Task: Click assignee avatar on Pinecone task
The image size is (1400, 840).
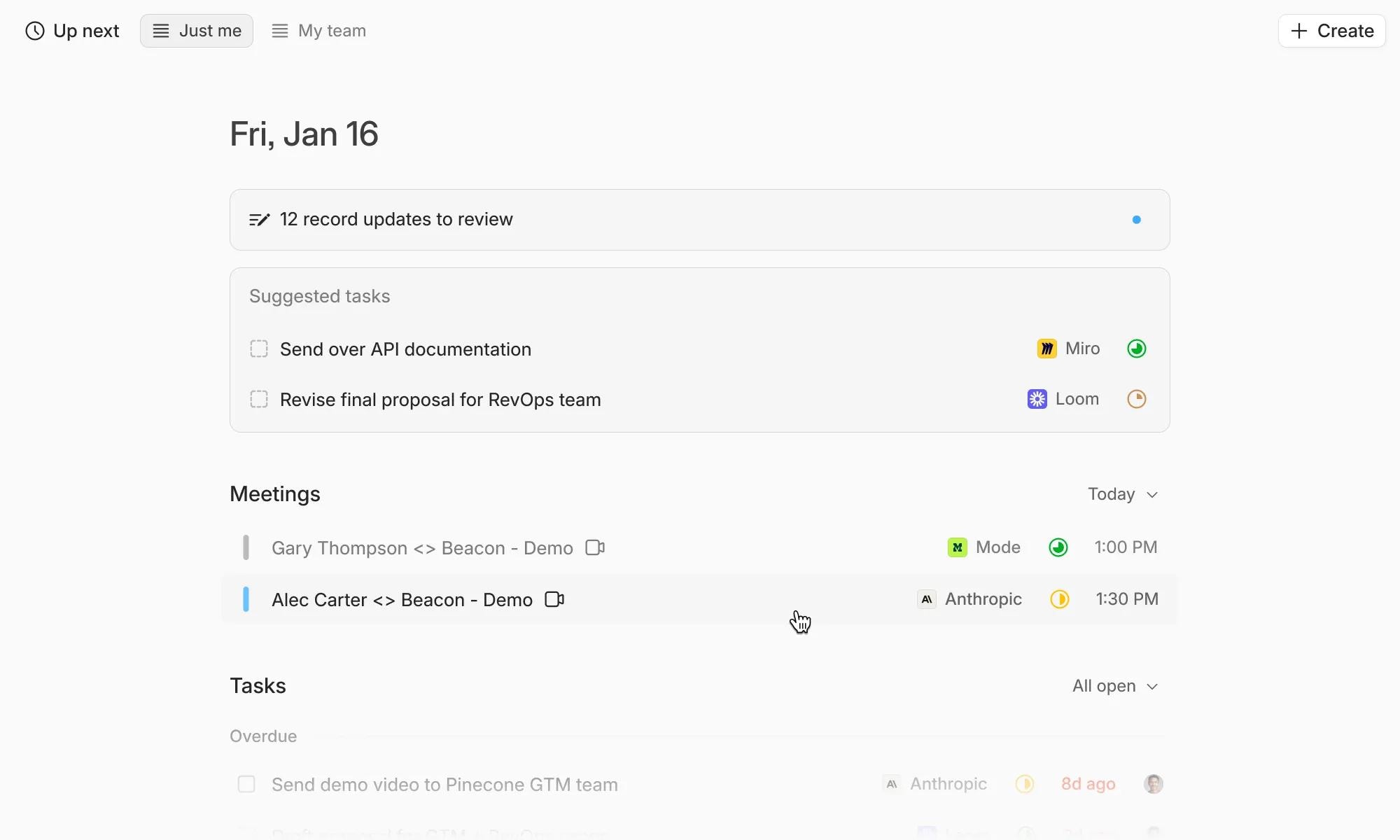Action: (1153, 784)
